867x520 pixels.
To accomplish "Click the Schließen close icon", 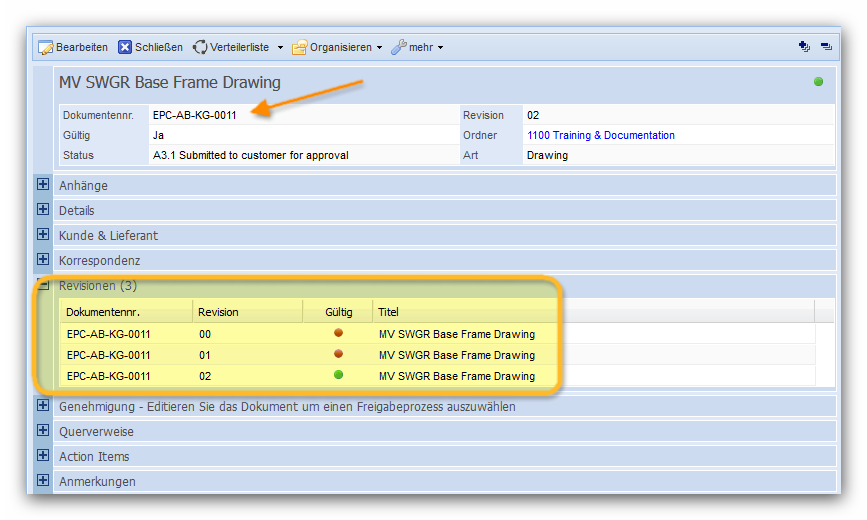I will [x=125, y=47].
